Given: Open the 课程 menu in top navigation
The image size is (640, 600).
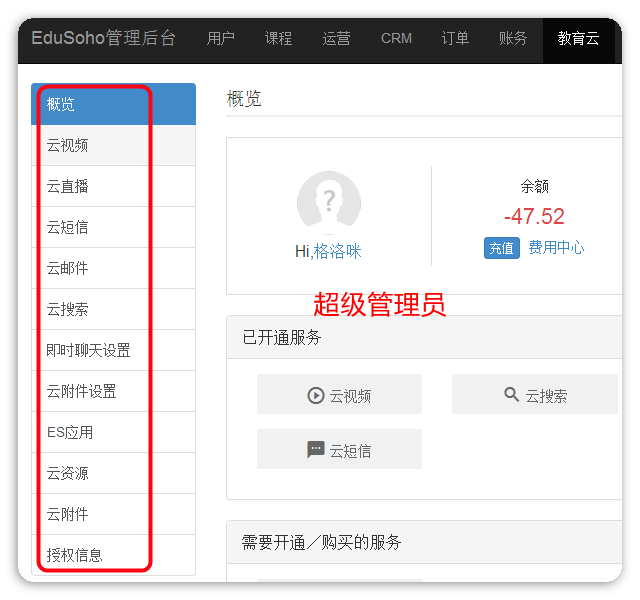Looking at the screenshot, I should click(x=278, y=38).
